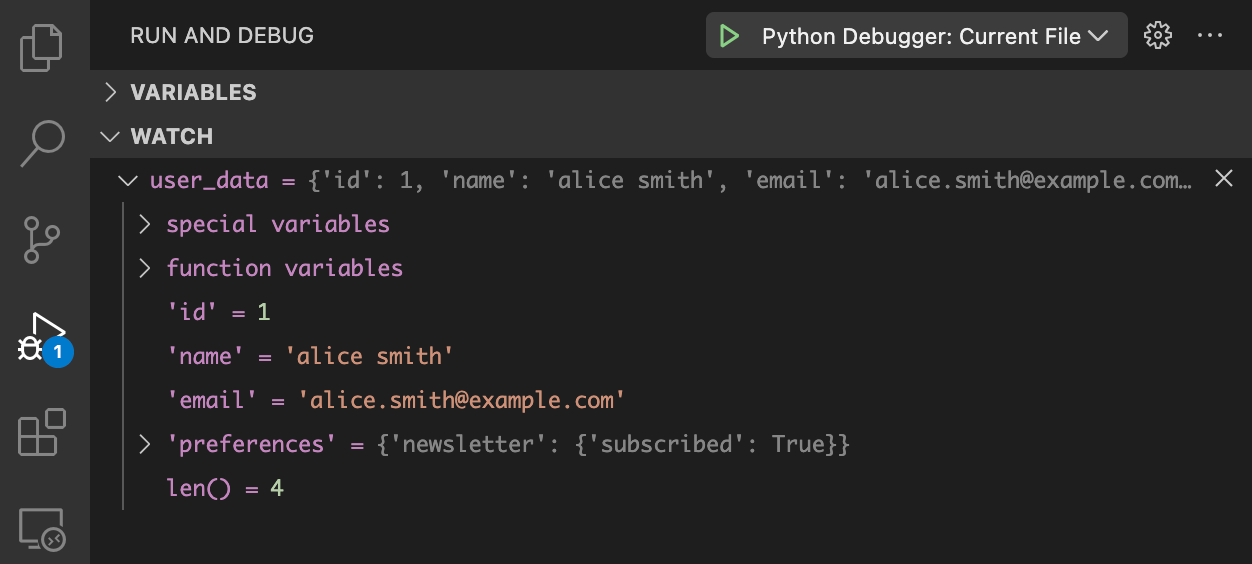This screenshot has width=1252, height=564.
Task: Select the 'email' value row
Action: pos(670,400)
